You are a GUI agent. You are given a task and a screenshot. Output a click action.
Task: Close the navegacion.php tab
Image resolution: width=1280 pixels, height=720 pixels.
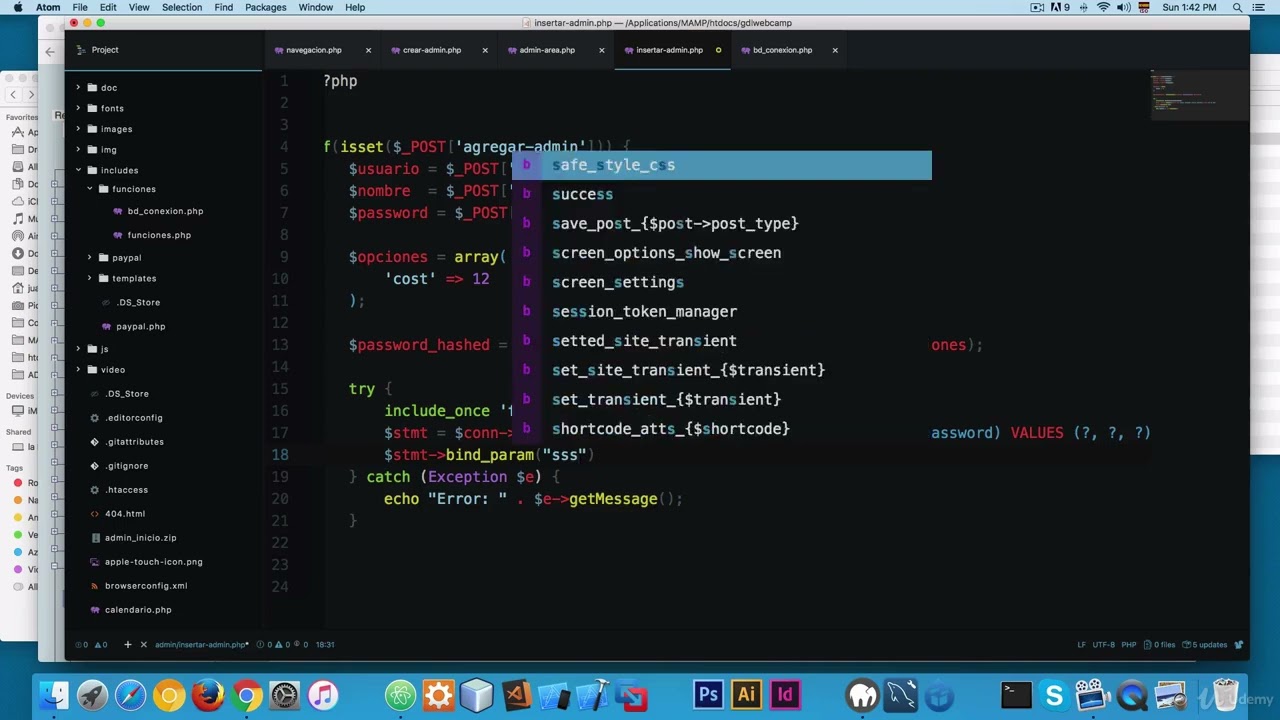(368, 50)
